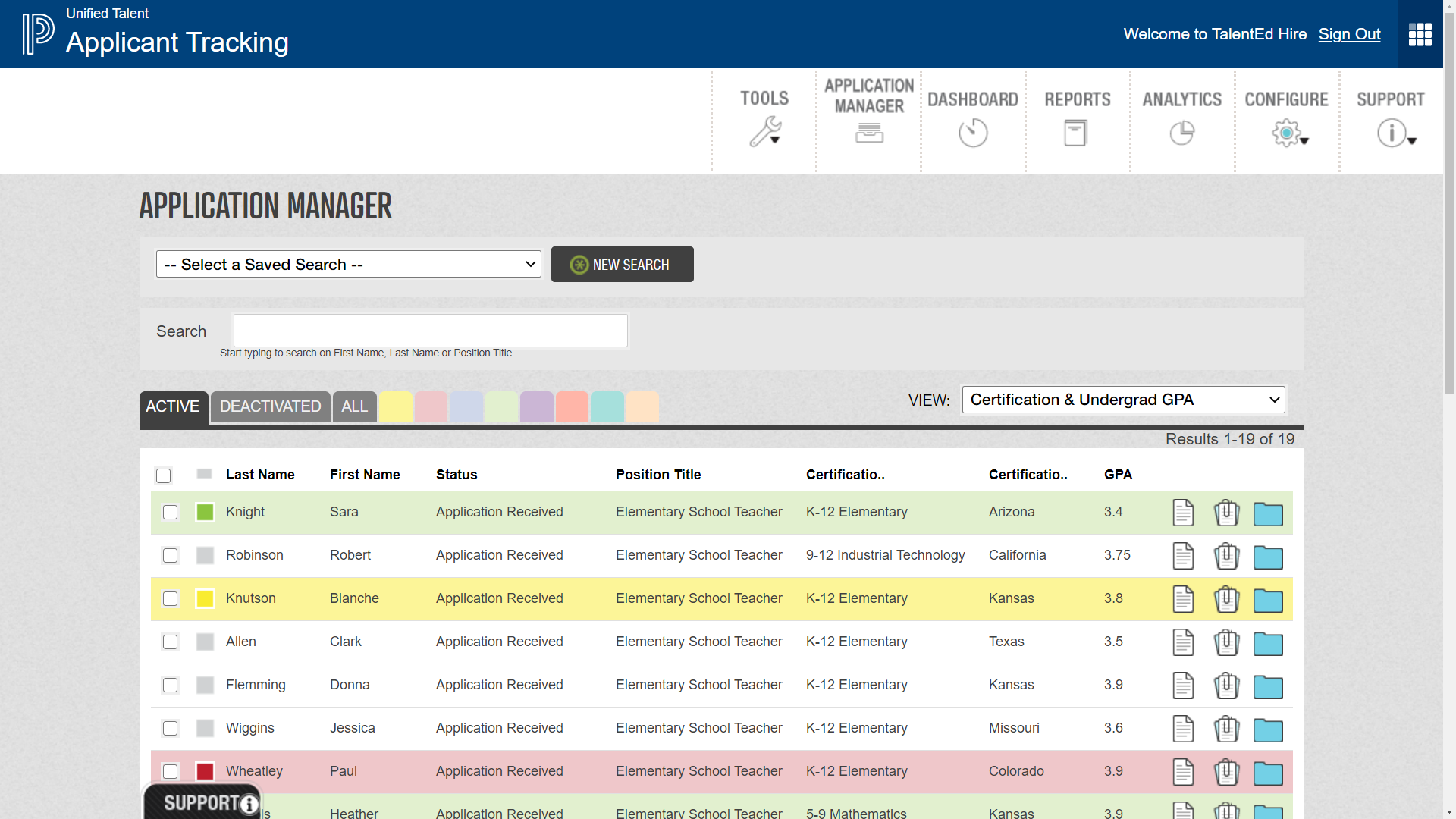Open Configure using the gear icon
The height and width of the screenshot is (819, 1456).
point(1286,132)
